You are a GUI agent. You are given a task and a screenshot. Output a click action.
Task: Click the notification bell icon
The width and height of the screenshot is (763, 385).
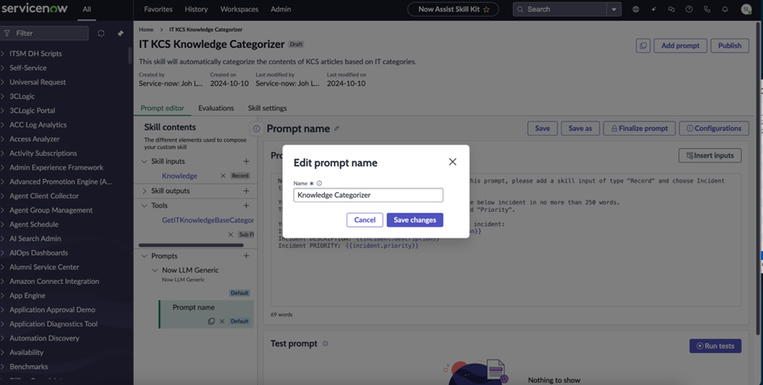pyautogui.click(x=725, y=9)
